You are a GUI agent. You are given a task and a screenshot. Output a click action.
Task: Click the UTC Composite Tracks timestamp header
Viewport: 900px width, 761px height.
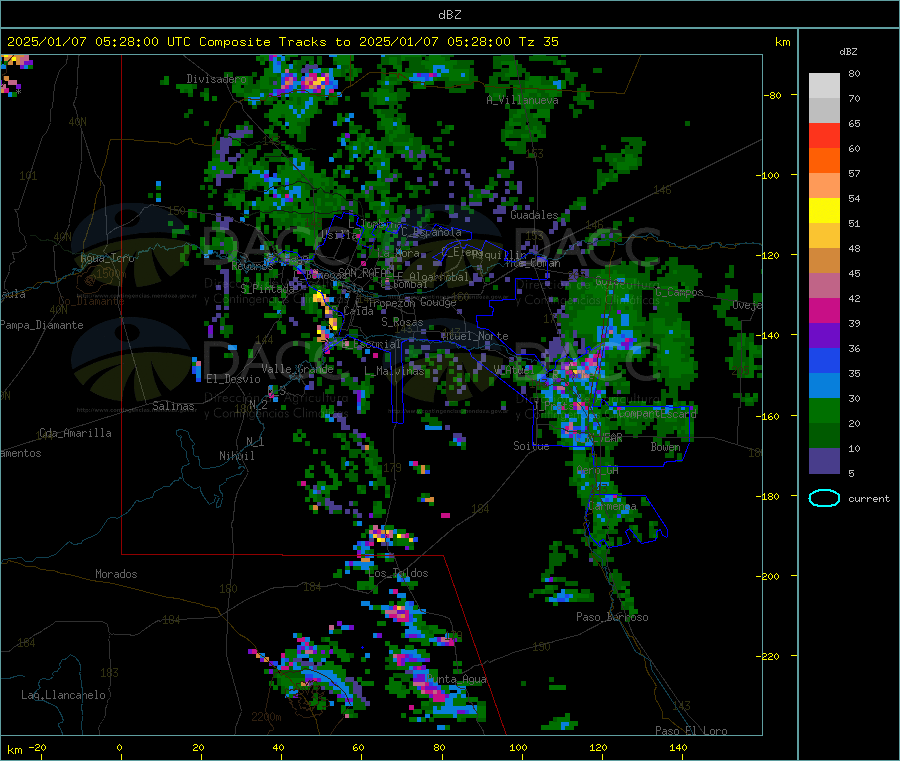282,42
